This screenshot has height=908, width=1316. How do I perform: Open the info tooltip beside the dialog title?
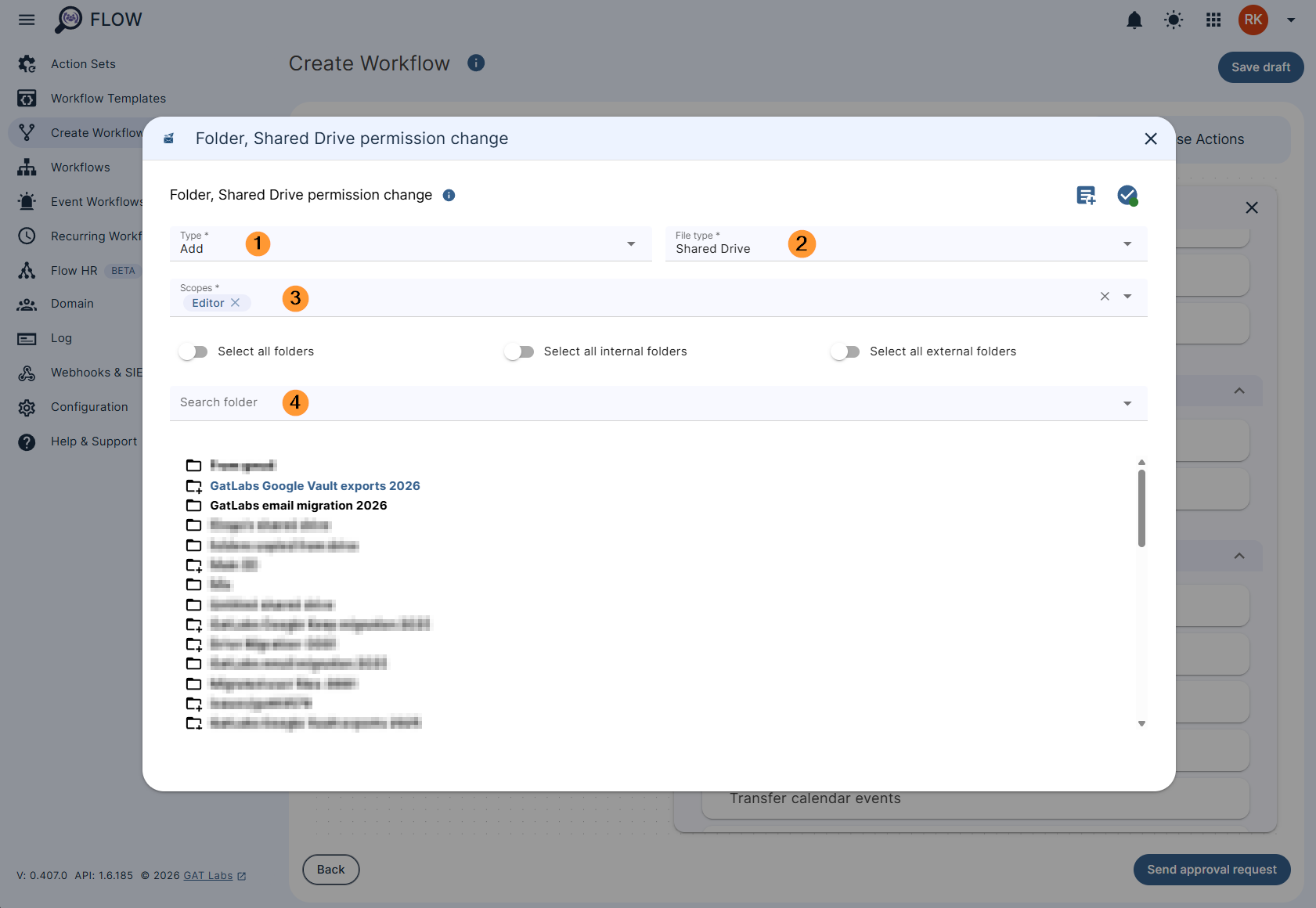(x=448, y=195)
